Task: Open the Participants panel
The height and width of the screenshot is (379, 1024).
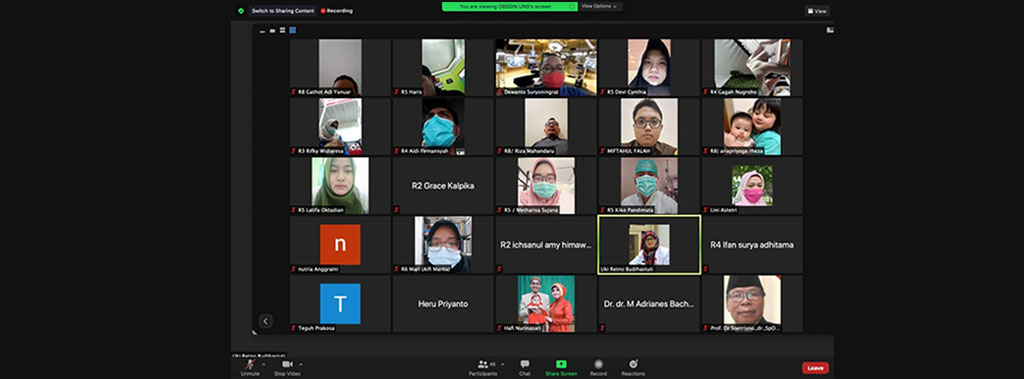Action: click(x=482, y=367)
